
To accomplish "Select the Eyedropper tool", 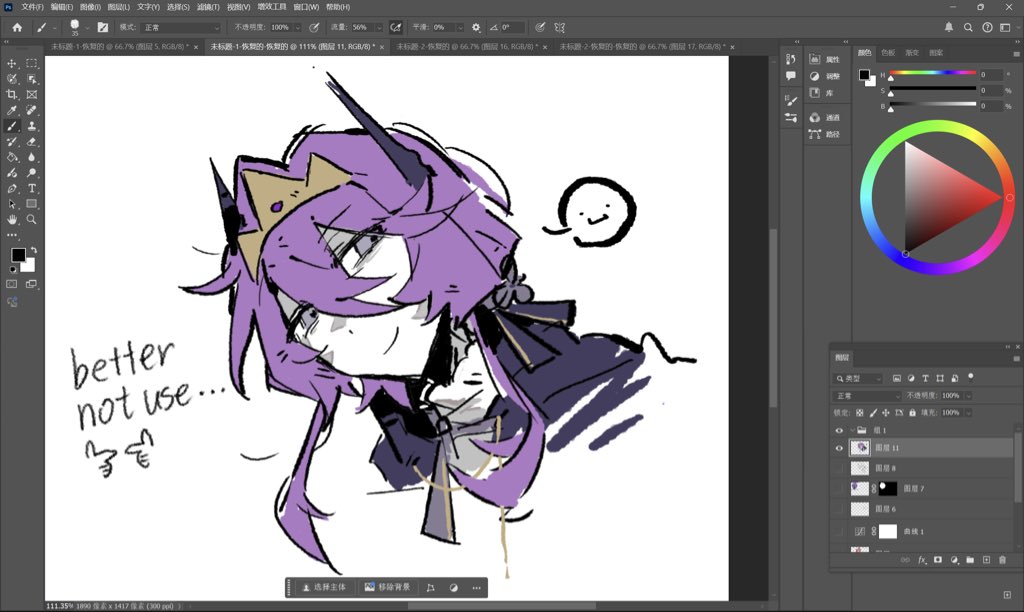I will (x=12, y=110).
